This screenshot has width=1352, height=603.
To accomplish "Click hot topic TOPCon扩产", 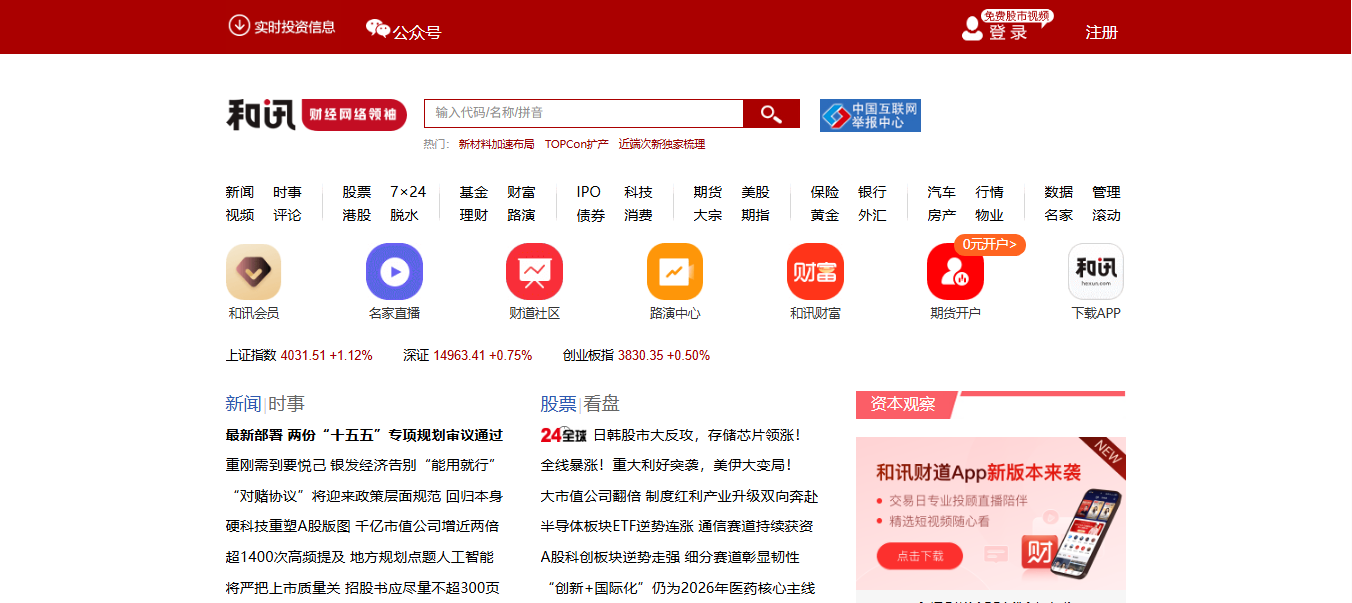I will click(x=577, y=144).
